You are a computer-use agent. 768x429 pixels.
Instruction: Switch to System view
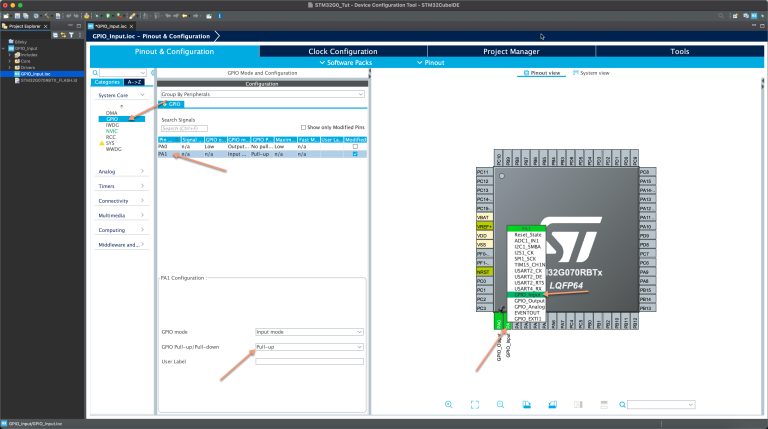[592, 73]
